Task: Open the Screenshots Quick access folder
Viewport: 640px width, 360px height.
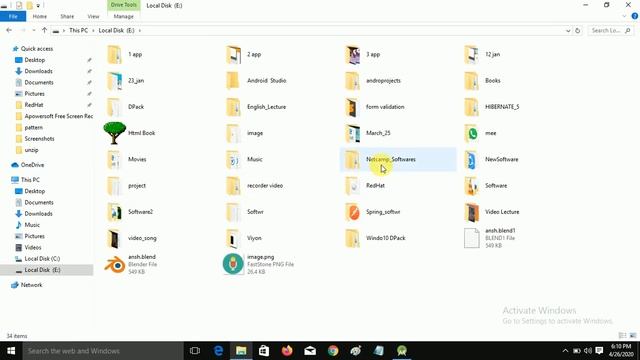Action: pos(39,139)
